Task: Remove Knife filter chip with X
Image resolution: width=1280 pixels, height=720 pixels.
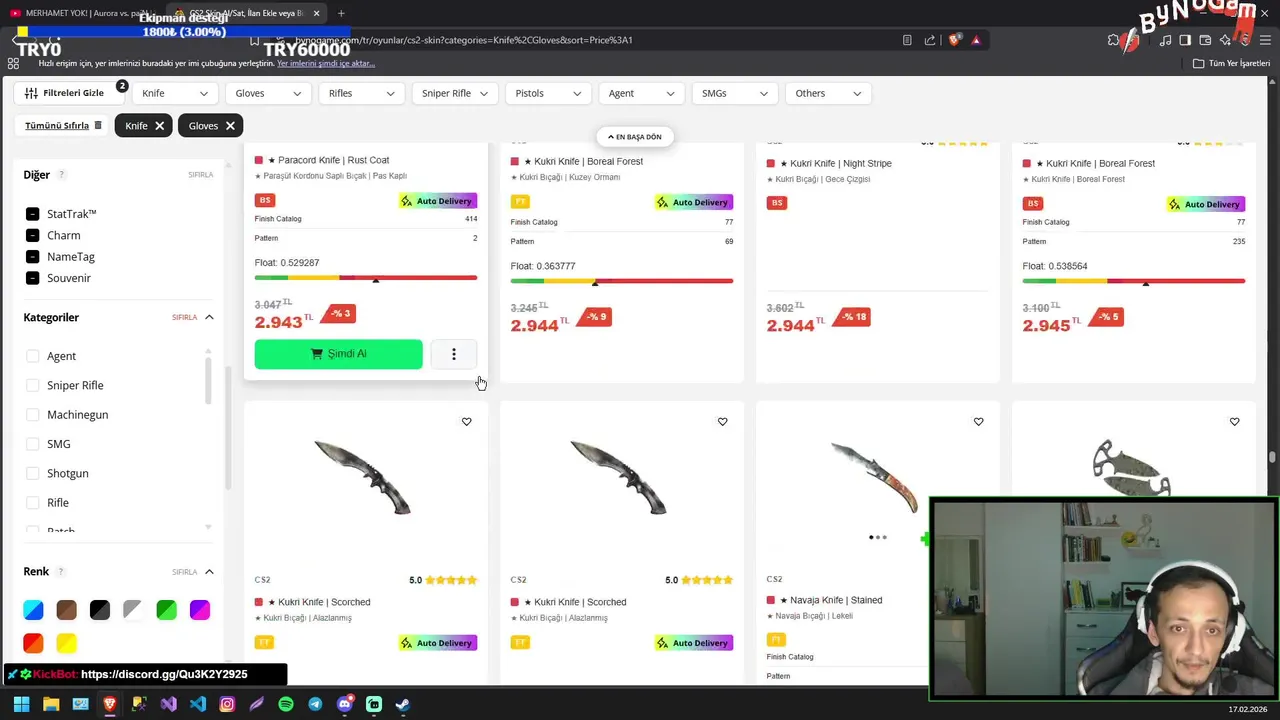Action: click(x=159, y=126)
